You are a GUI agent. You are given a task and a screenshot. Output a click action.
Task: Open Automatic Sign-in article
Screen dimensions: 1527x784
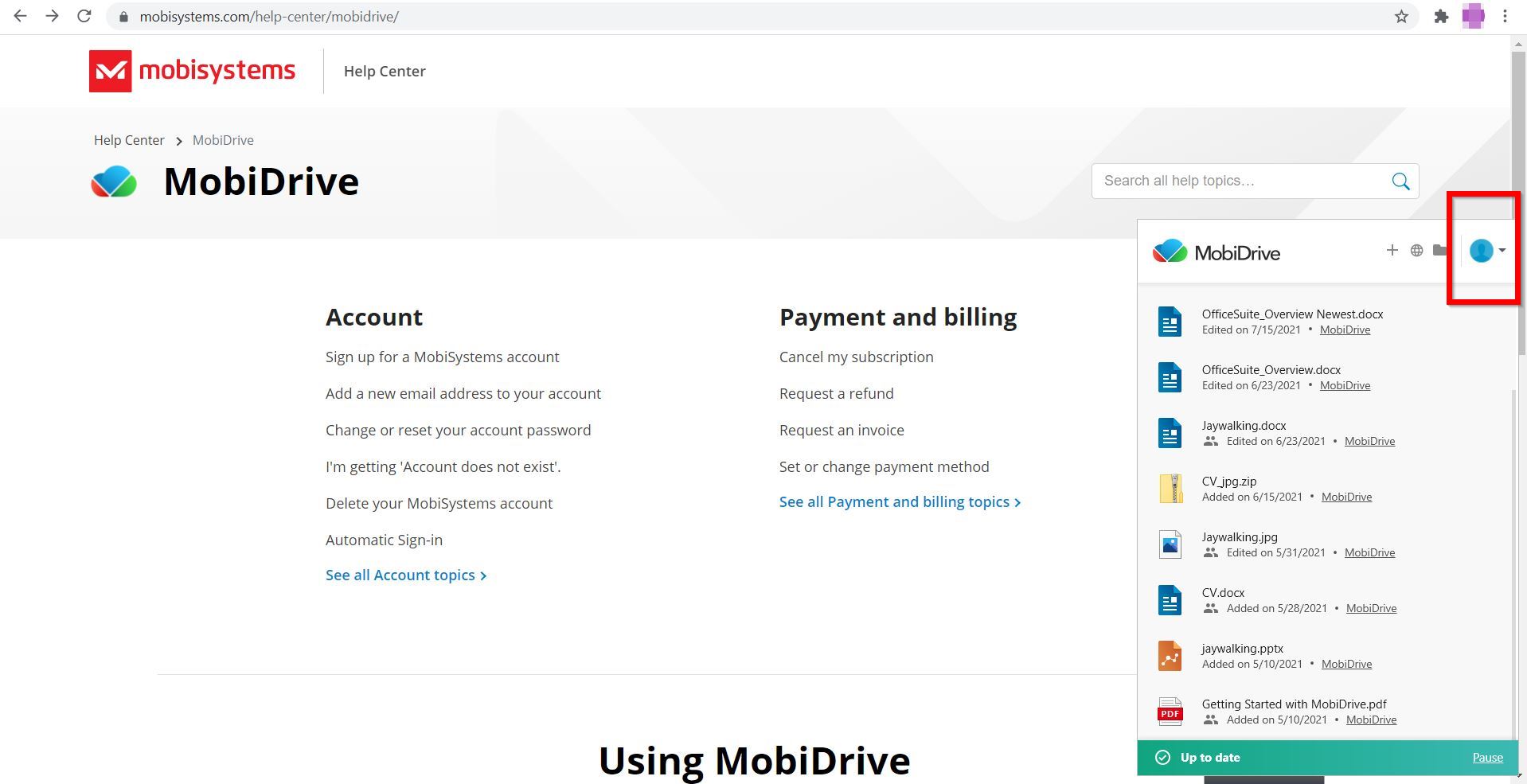(x=384, y=540)
